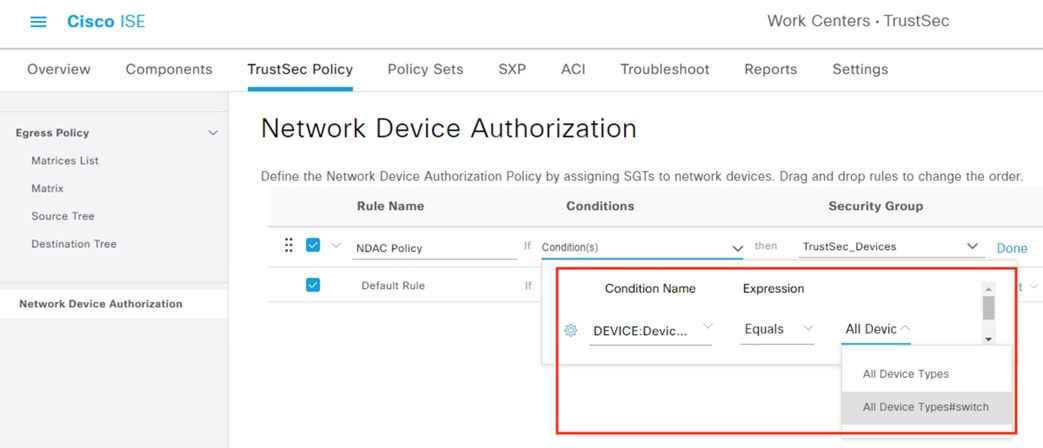1043x448 pixels.
Task: Expand the chevron next to NDAC Policy checkbox
Action: [336, 245]
